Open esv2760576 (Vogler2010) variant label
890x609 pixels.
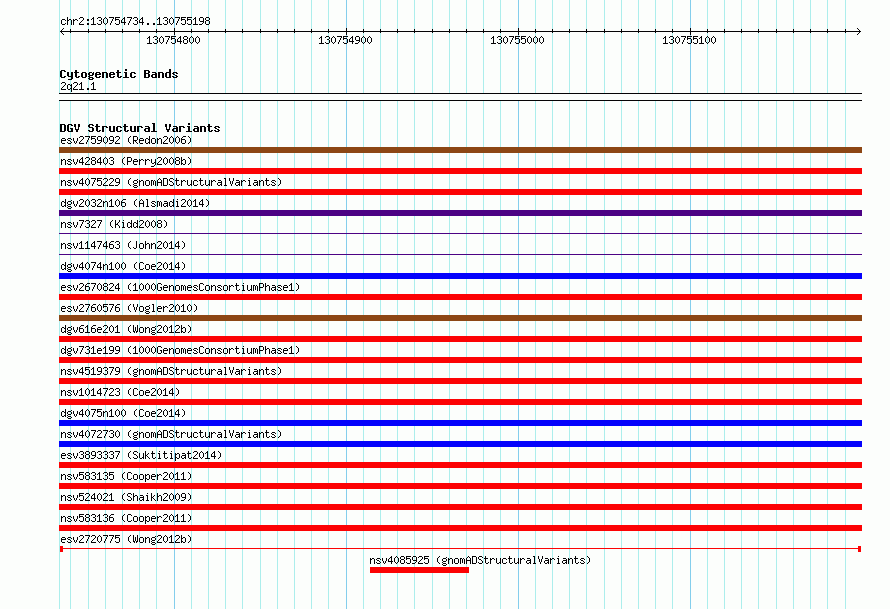click(x=129, y=308)
